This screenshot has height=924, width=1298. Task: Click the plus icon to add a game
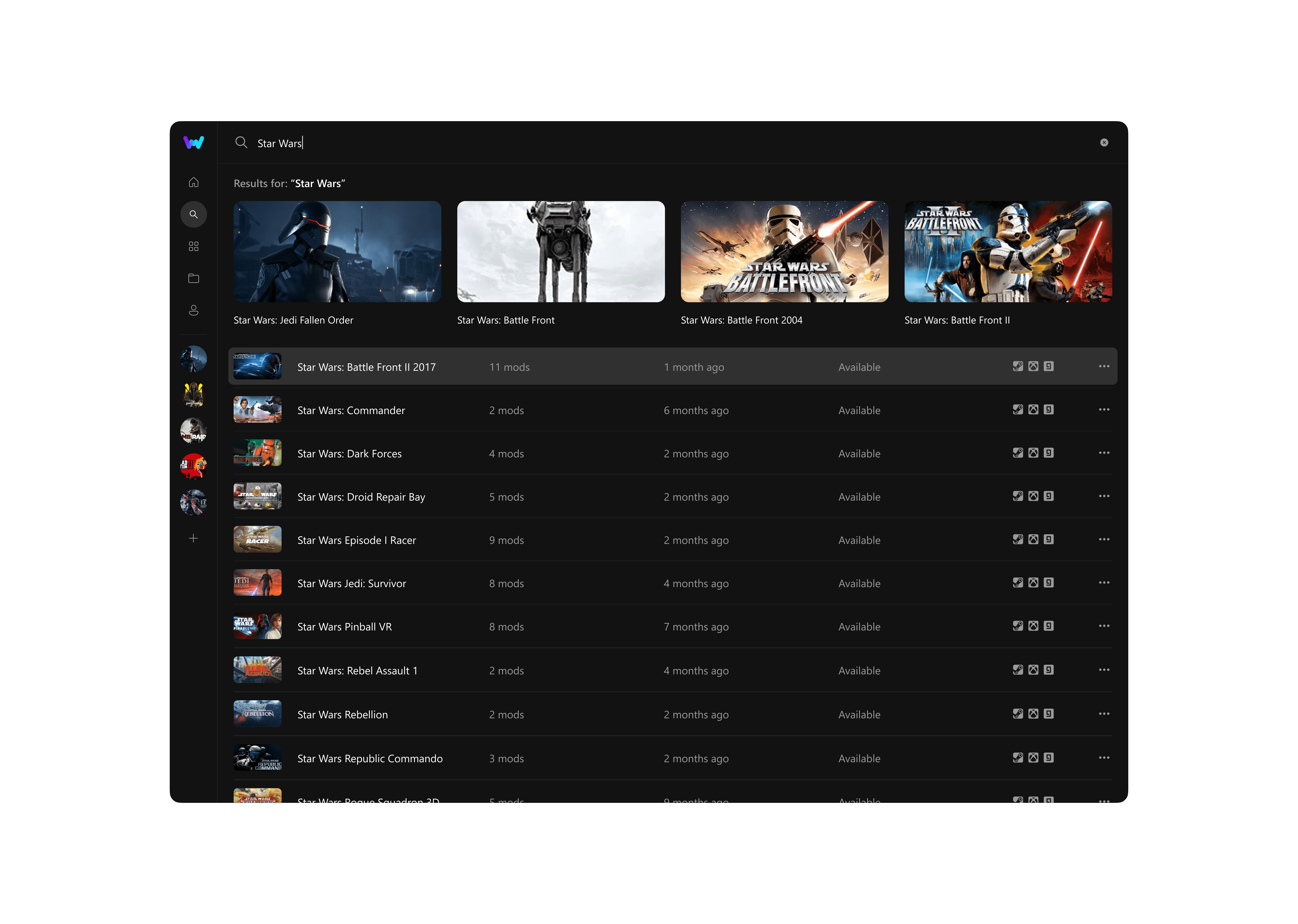(193, 538)
